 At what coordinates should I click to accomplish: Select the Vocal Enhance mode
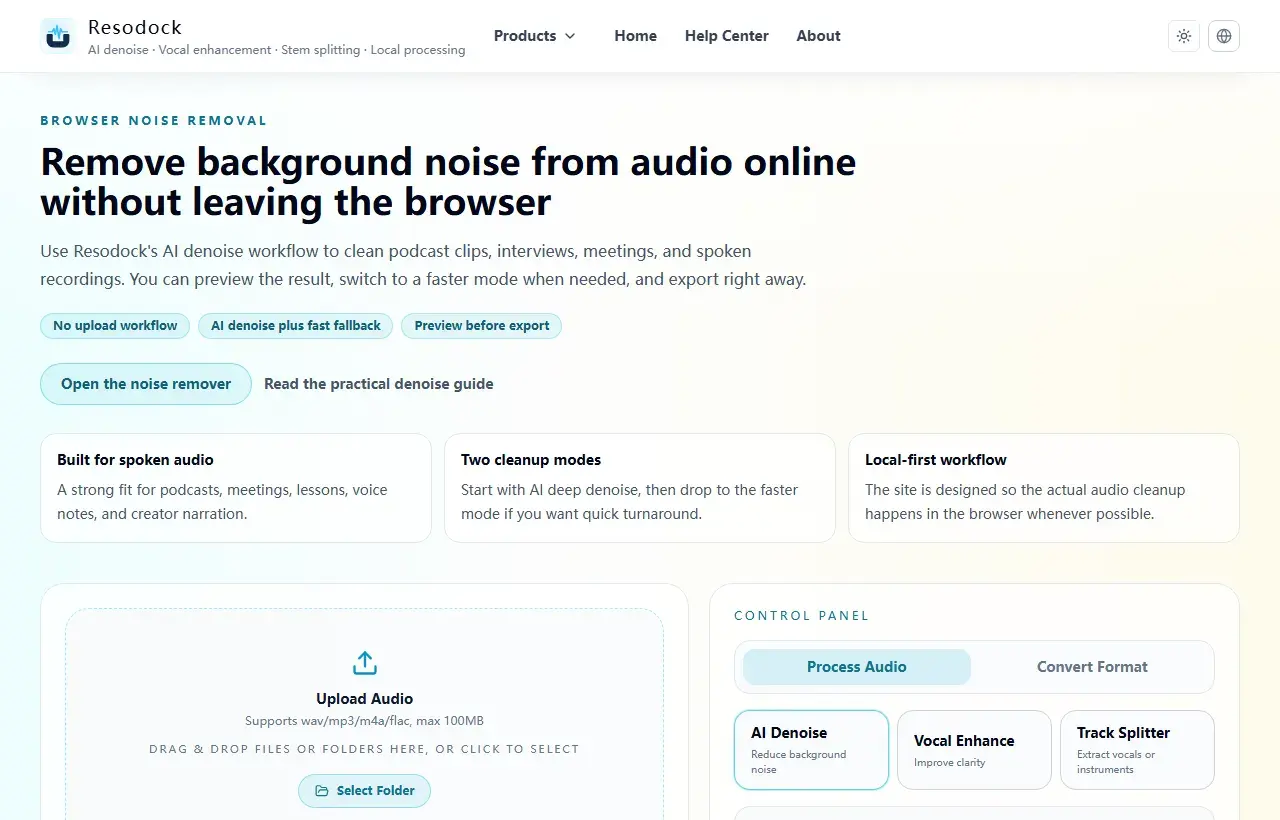(x=974, y=750)
